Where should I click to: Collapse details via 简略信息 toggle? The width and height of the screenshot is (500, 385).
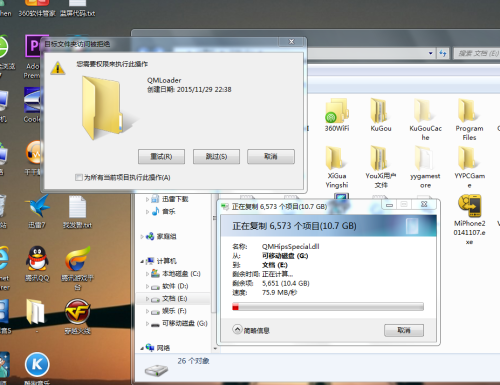251,330
